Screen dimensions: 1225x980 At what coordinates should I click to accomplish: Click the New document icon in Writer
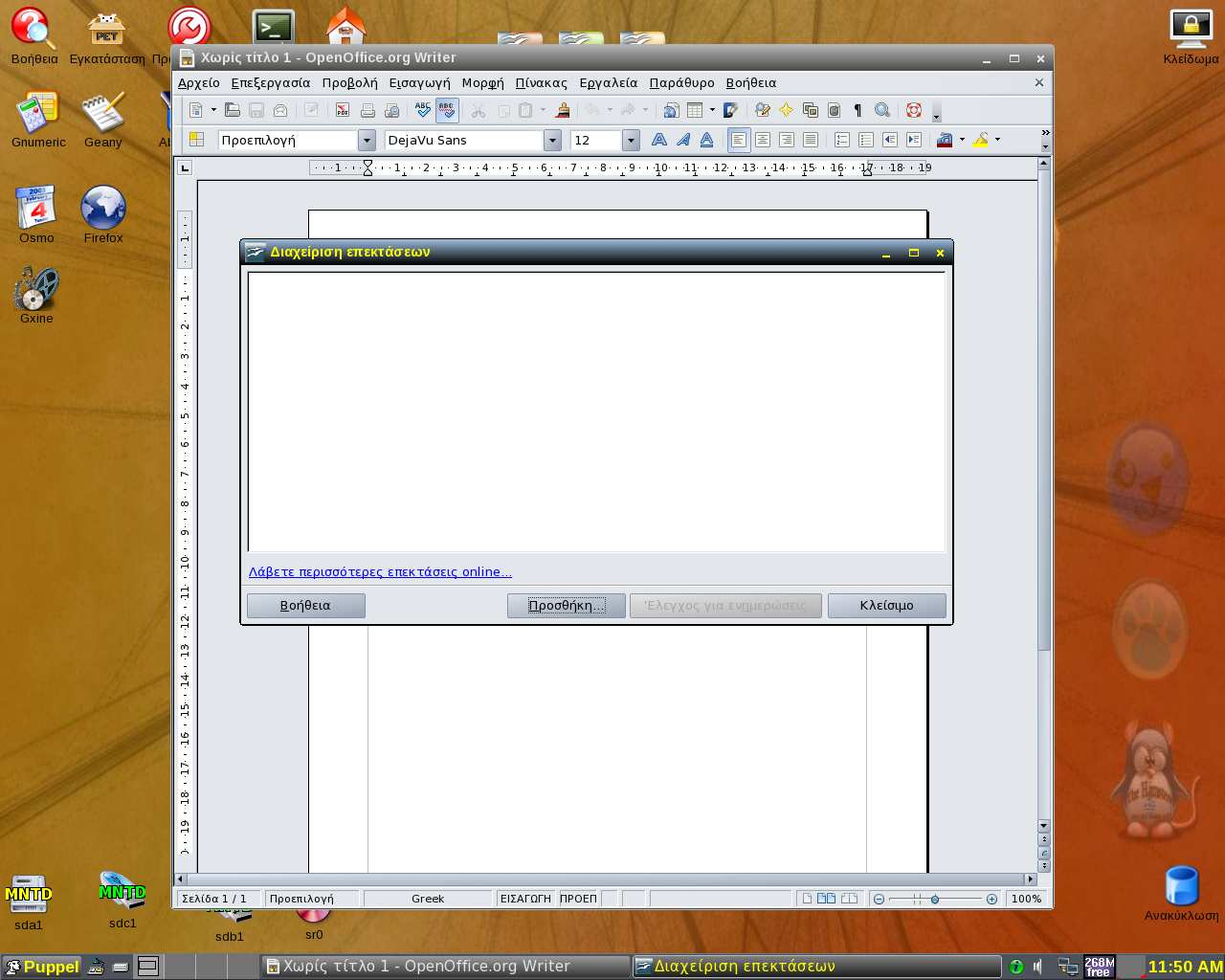point(196,110)
